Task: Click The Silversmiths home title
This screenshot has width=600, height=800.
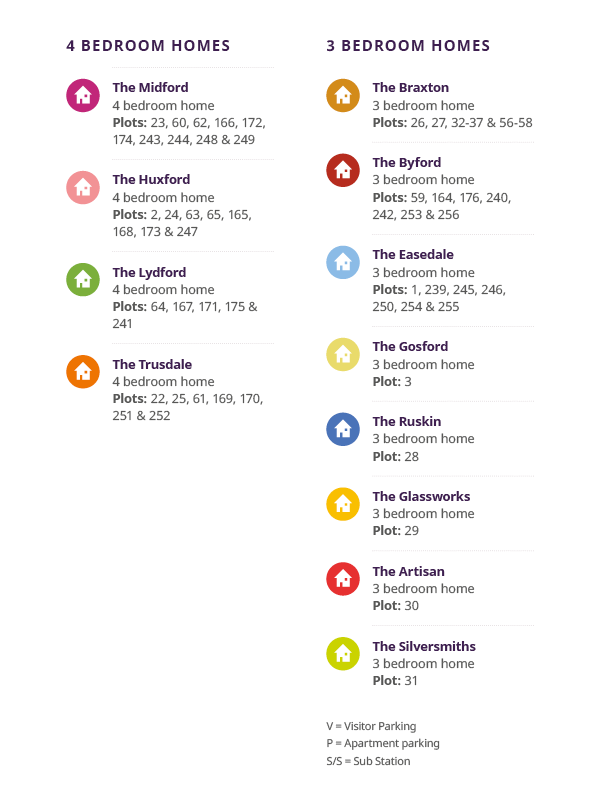Action: click(x=424, y=647)
